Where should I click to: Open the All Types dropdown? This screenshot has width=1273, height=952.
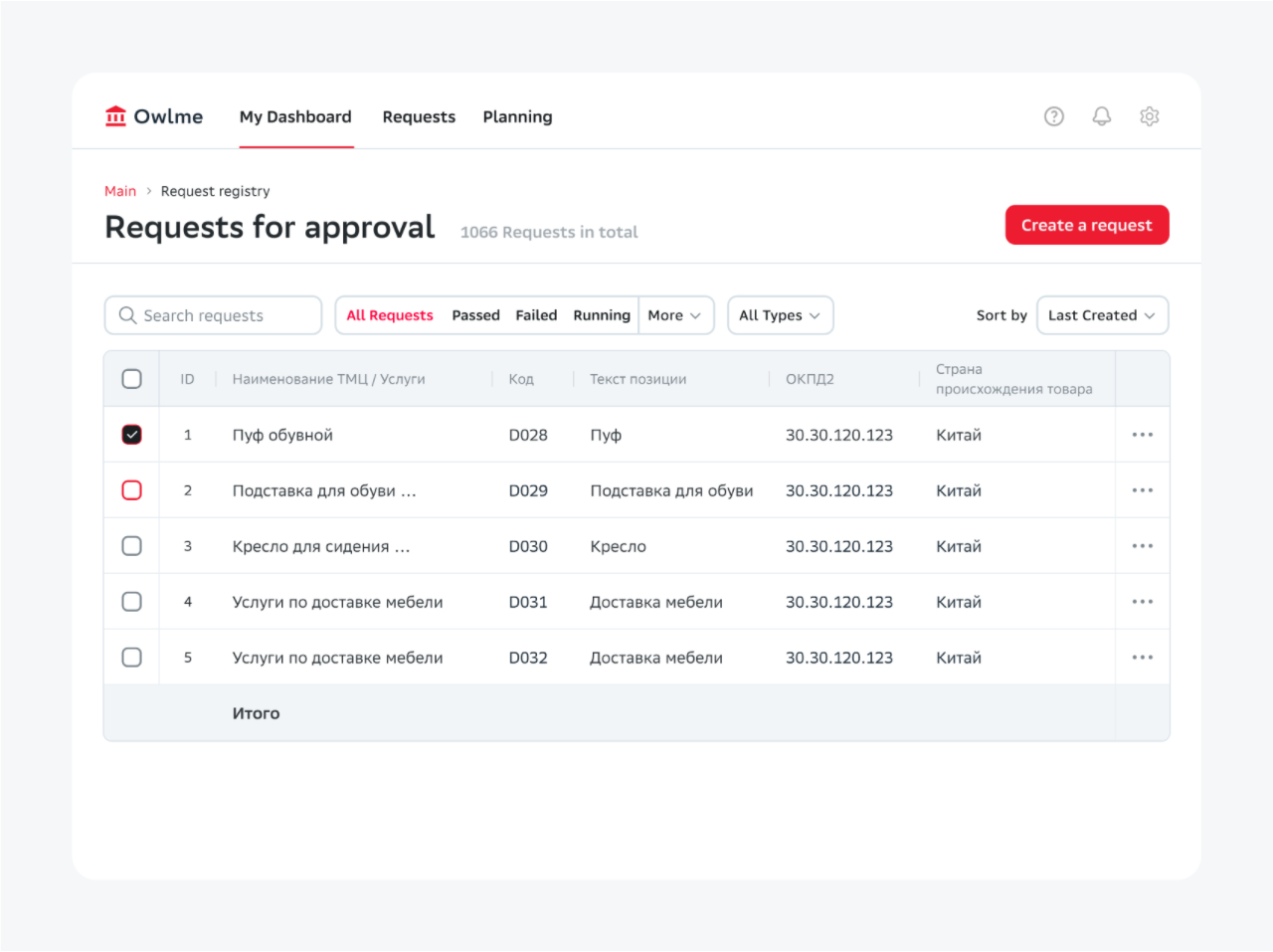(x=781, y=315)
